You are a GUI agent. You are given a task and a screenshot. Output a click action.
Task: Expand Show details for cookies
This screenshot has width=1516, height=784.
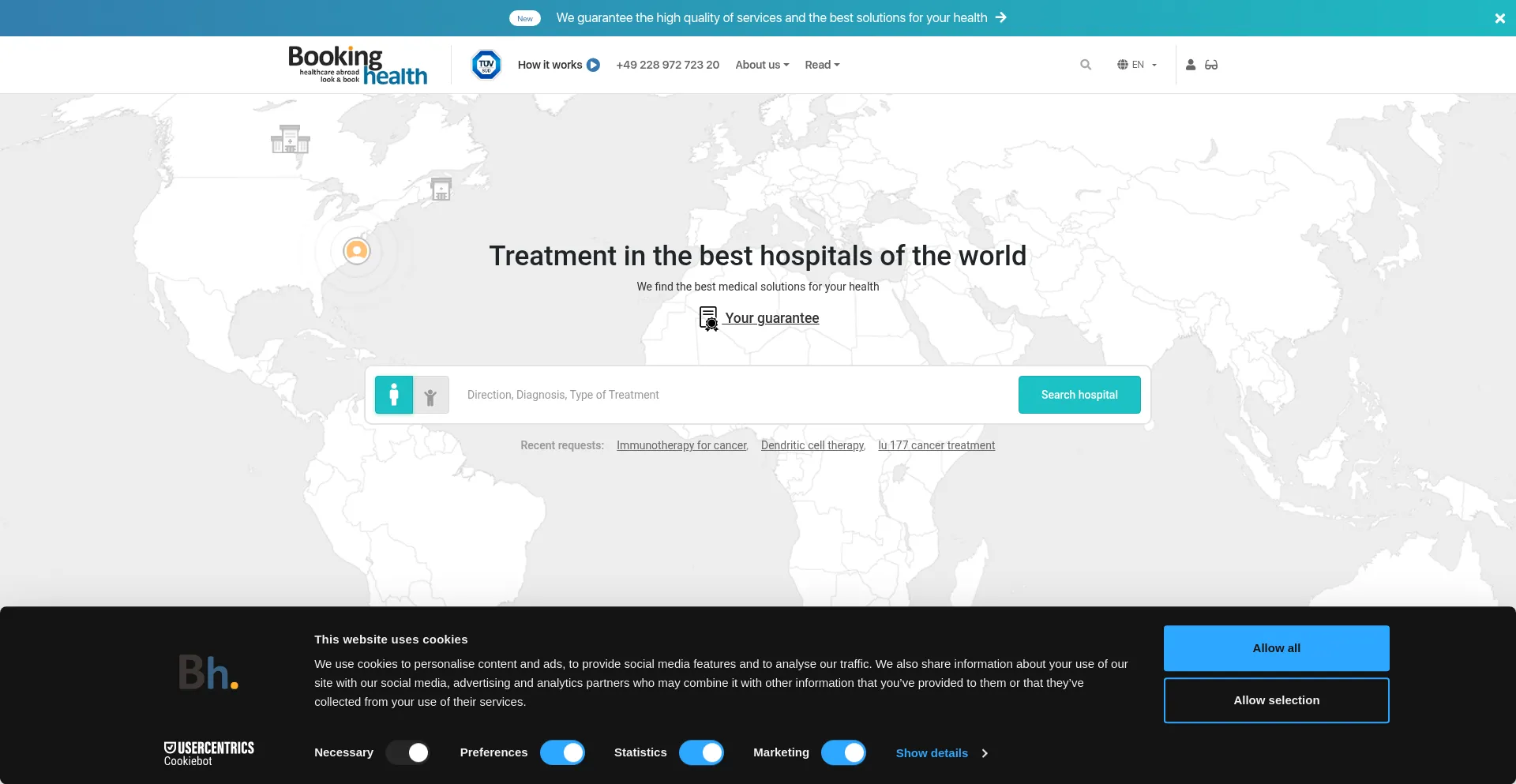tap(941, 753)
